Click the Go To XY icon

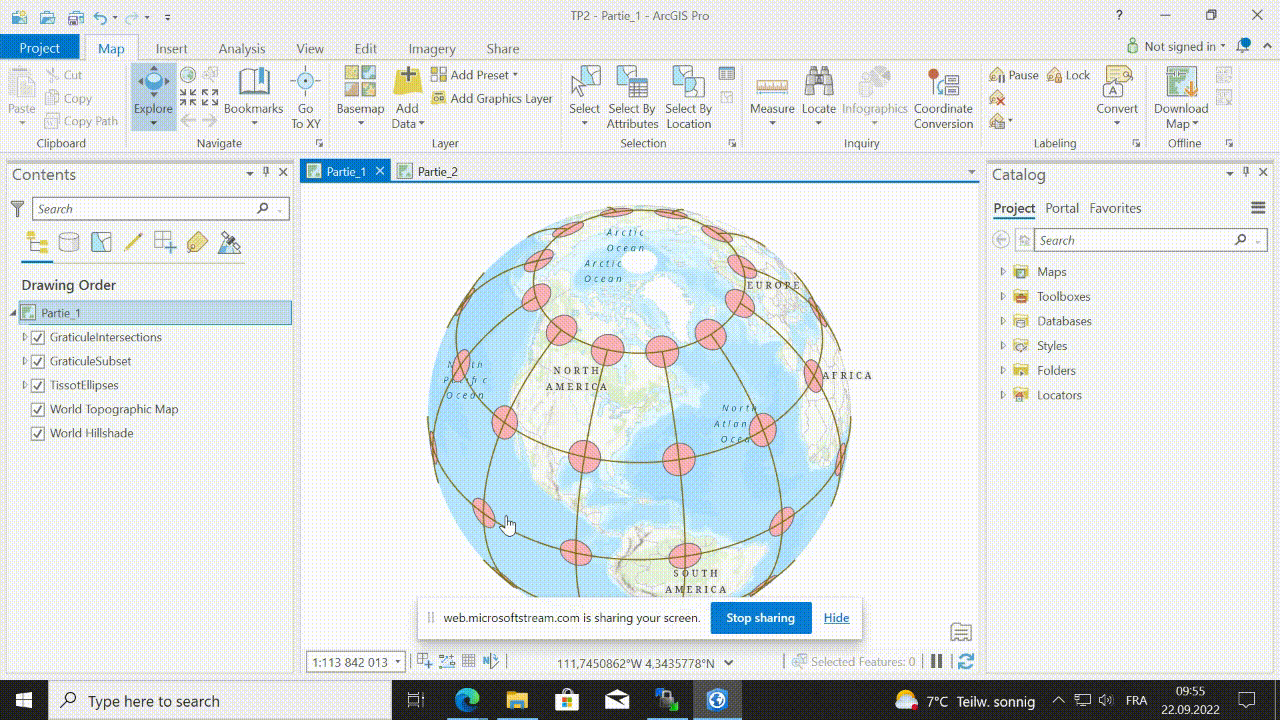pos(305,87)
